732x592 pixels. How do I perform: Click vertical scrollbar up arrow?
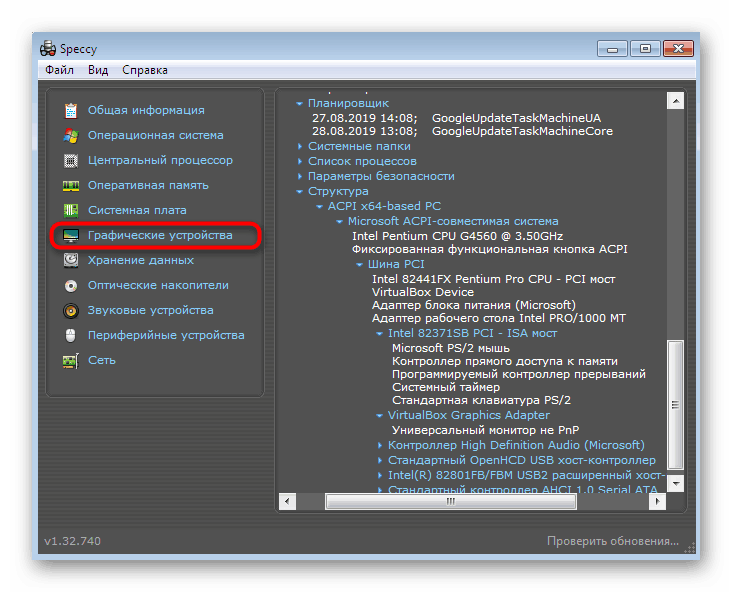pos(676,100)
